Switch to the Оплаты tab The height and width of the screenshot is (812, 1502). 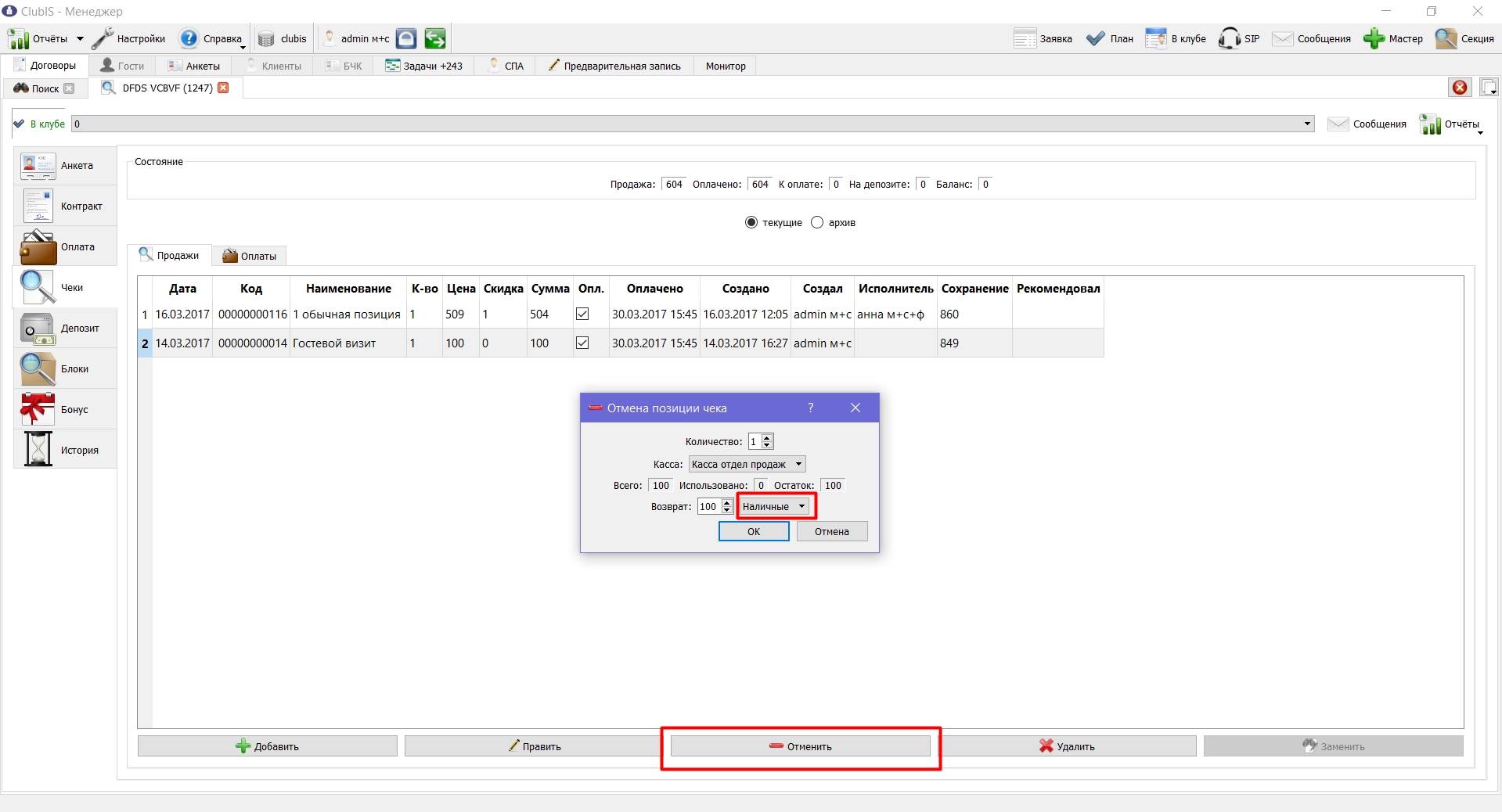pyautogui.click(x=250, y=256)
